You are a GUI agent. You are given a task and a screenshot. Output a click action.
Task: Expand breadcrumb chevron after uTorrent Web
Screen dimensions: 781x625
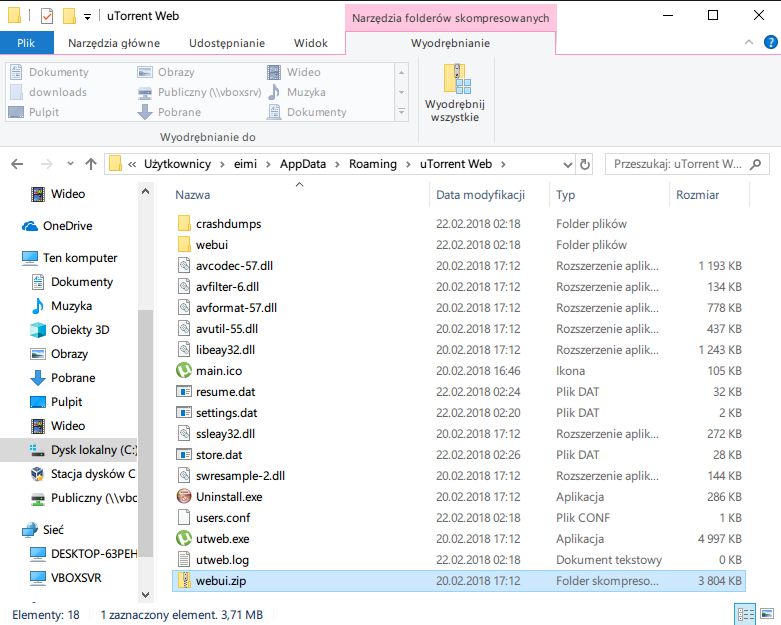503,164
